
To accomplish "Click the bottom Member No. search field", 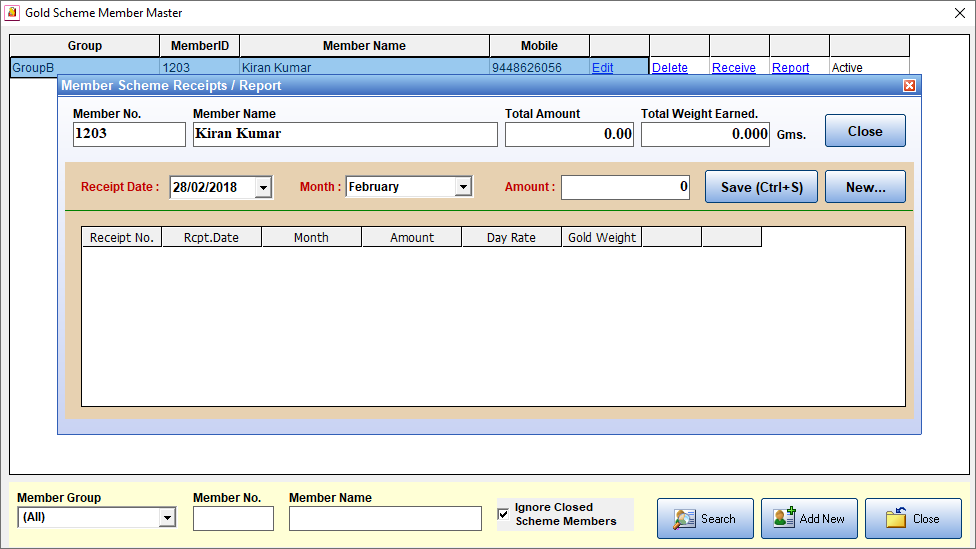I will pos(233,518).
